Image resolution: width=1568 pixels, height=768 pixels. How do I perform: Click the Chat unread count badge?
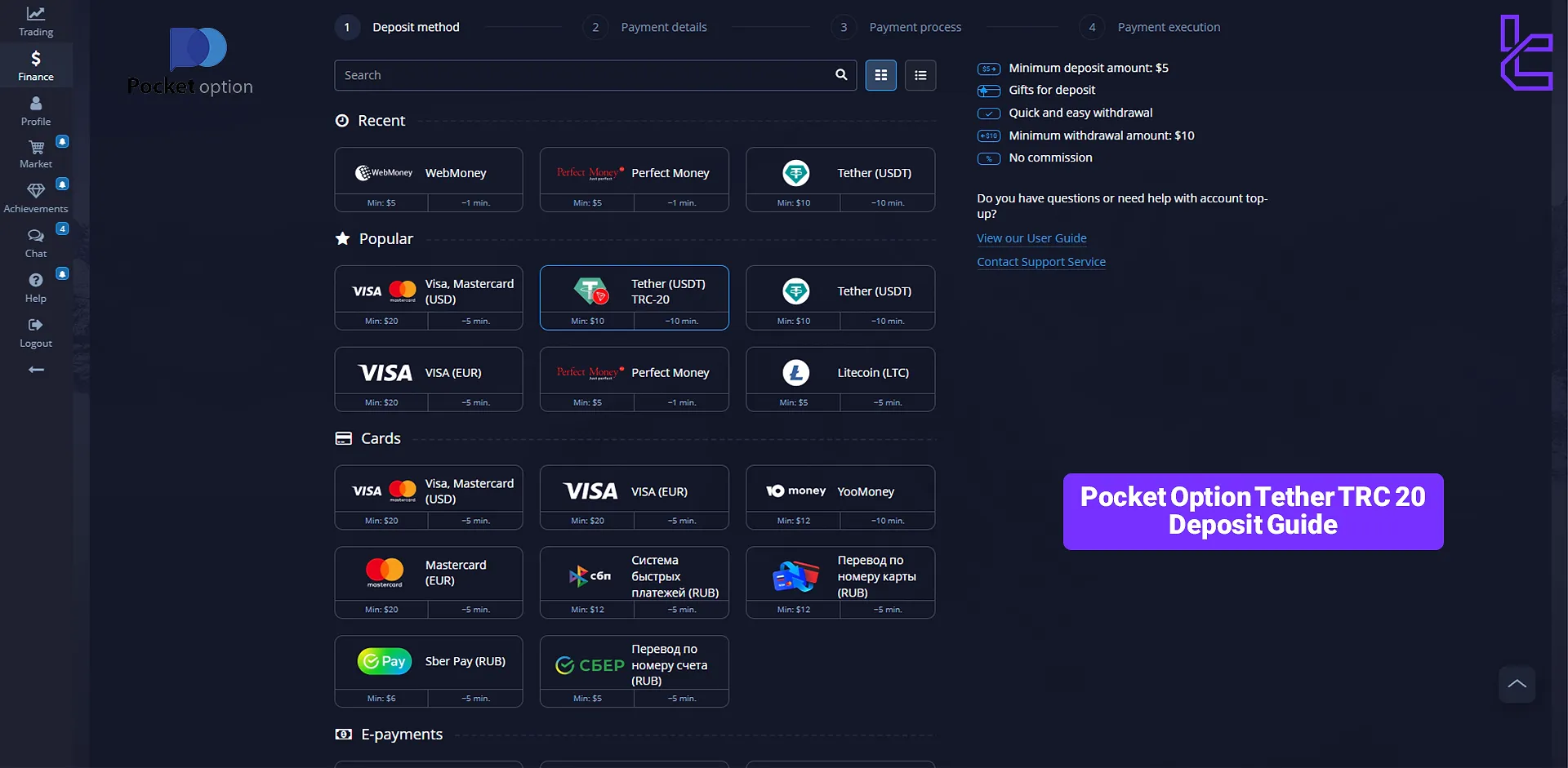click(x=62, y=229)
